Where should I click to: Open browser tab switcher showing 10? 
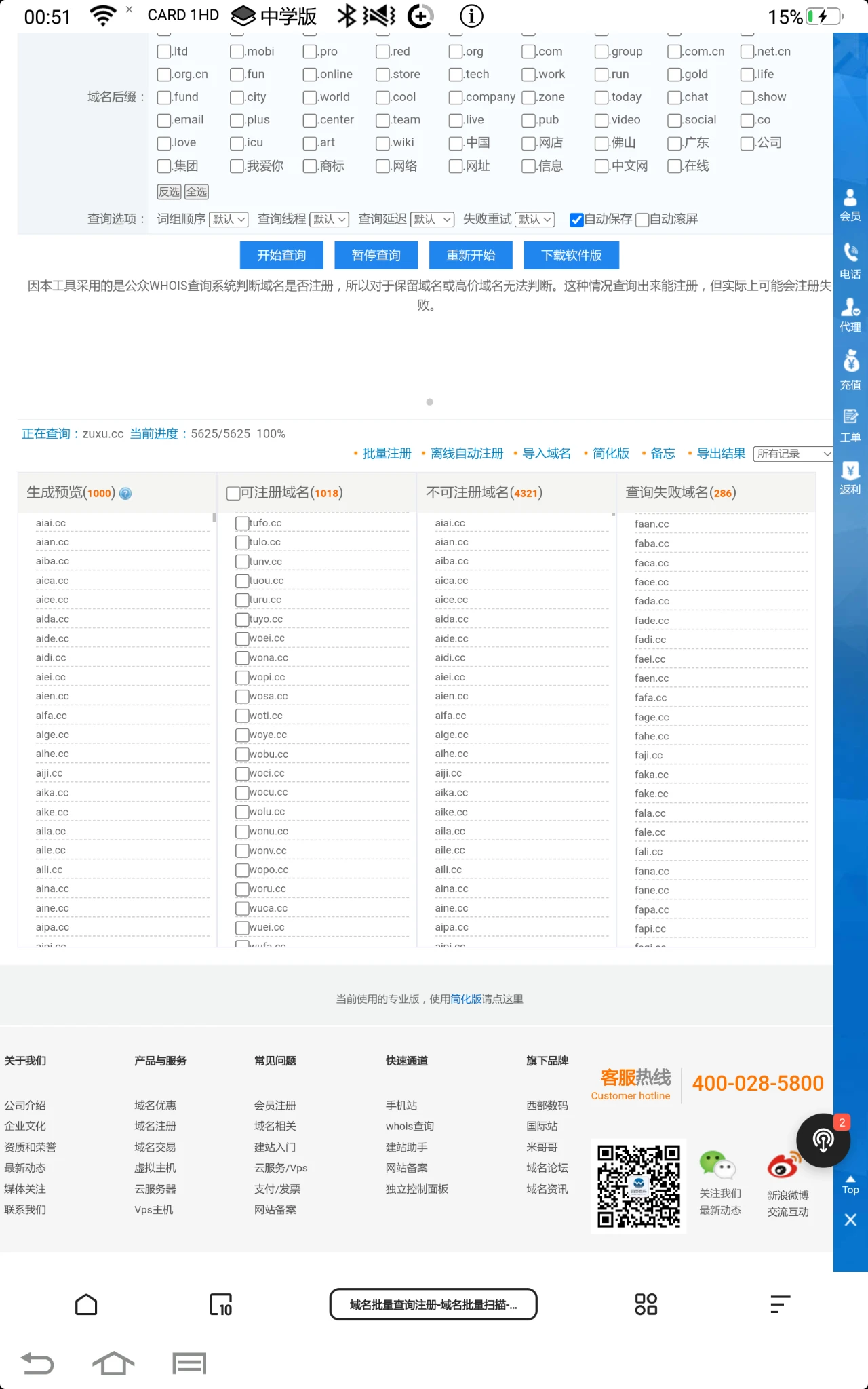(x=221, y=1304)
